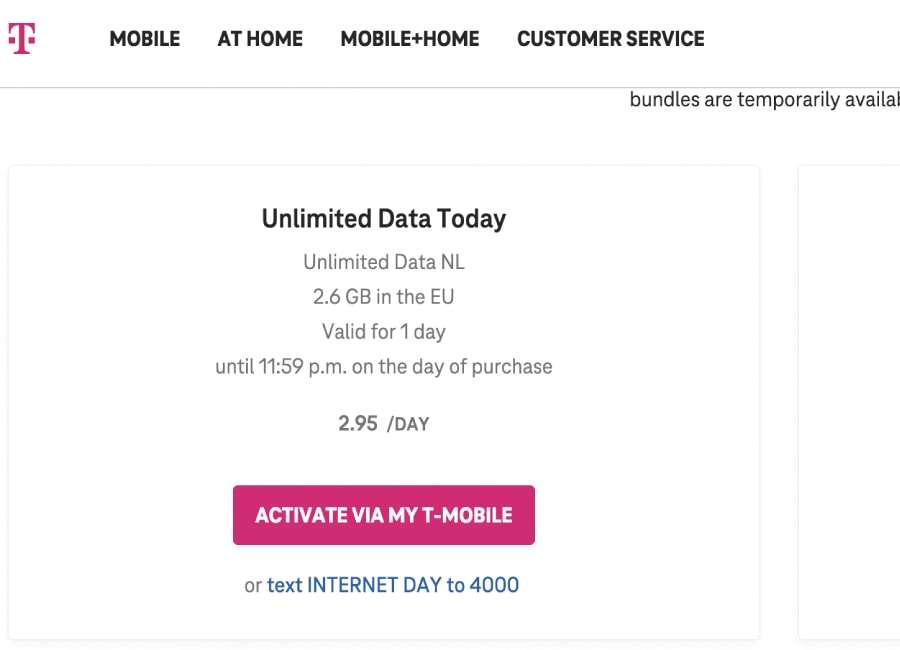
Task: Click the Valid for 1 day text
Action: [384, 332]
